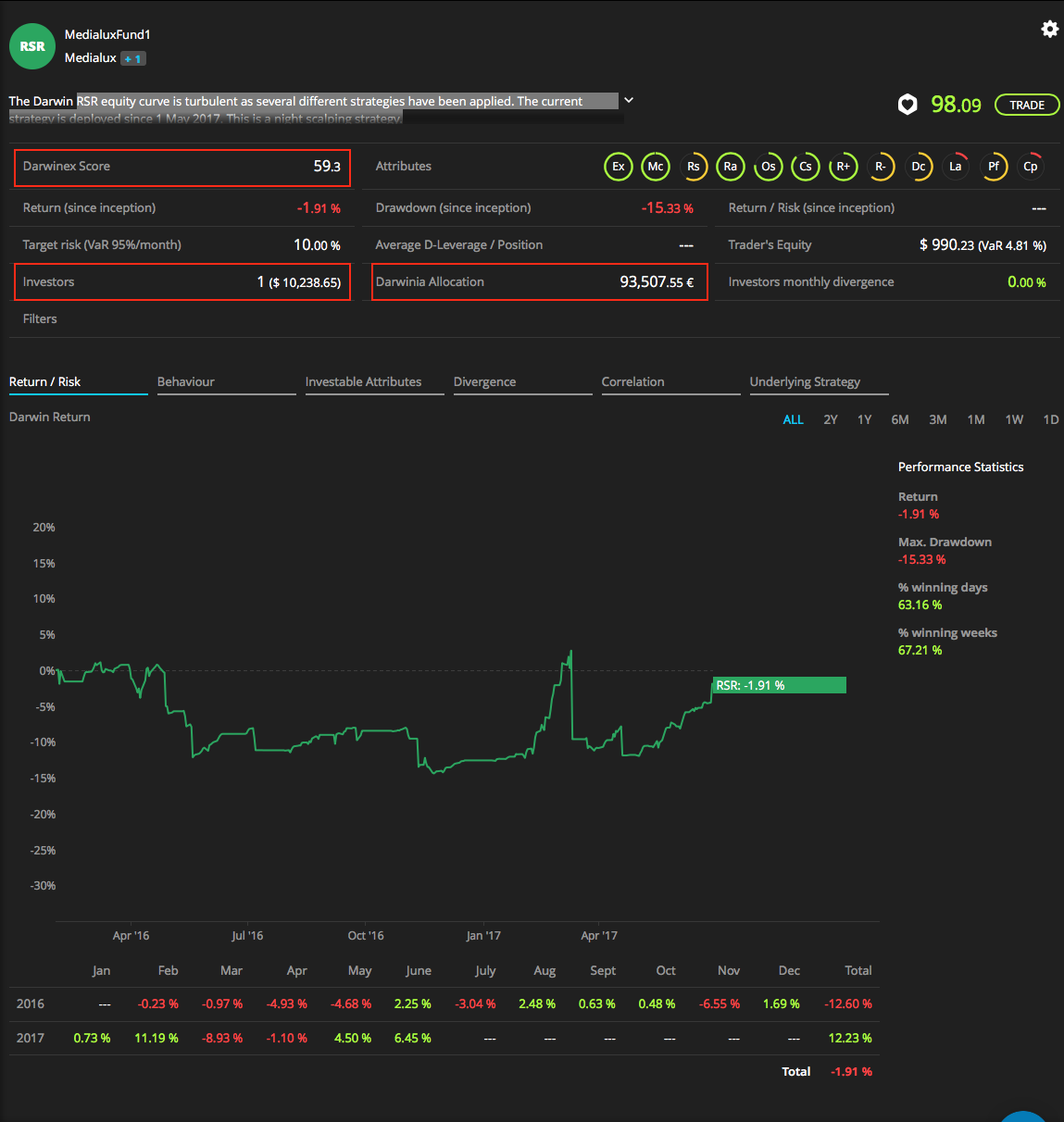Click the TRADE button
This screenshot has width=1064, height=1122.
pos(1027,105)
